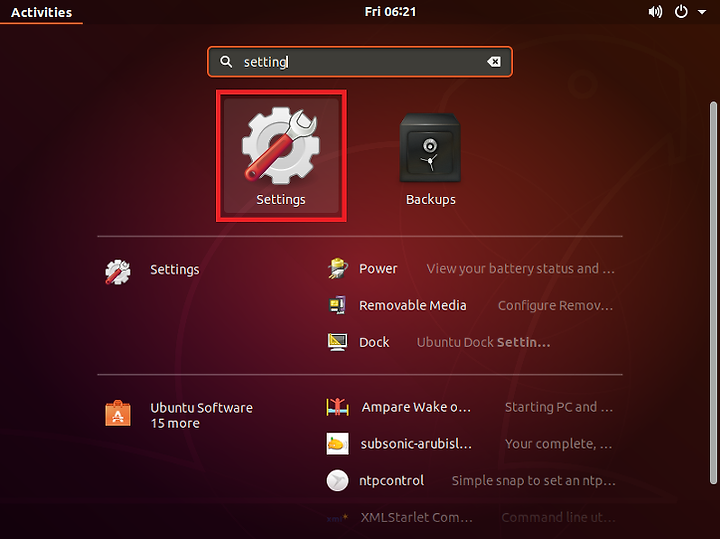Viewport: 720px width, 539px height.
Task: Click 'Ampare Wake o…' result name
Action: tap(416, 407)
